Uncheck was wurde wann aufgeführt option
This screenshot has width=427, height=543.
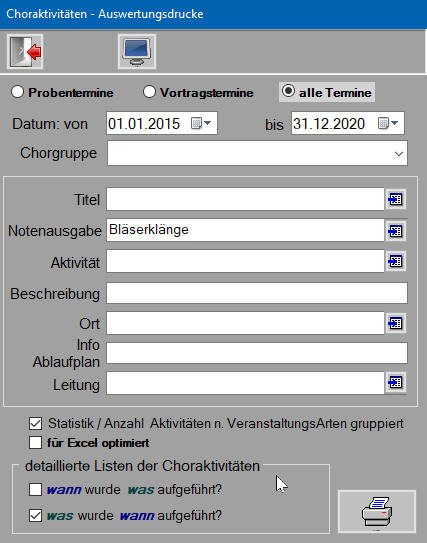click(35, 516)
